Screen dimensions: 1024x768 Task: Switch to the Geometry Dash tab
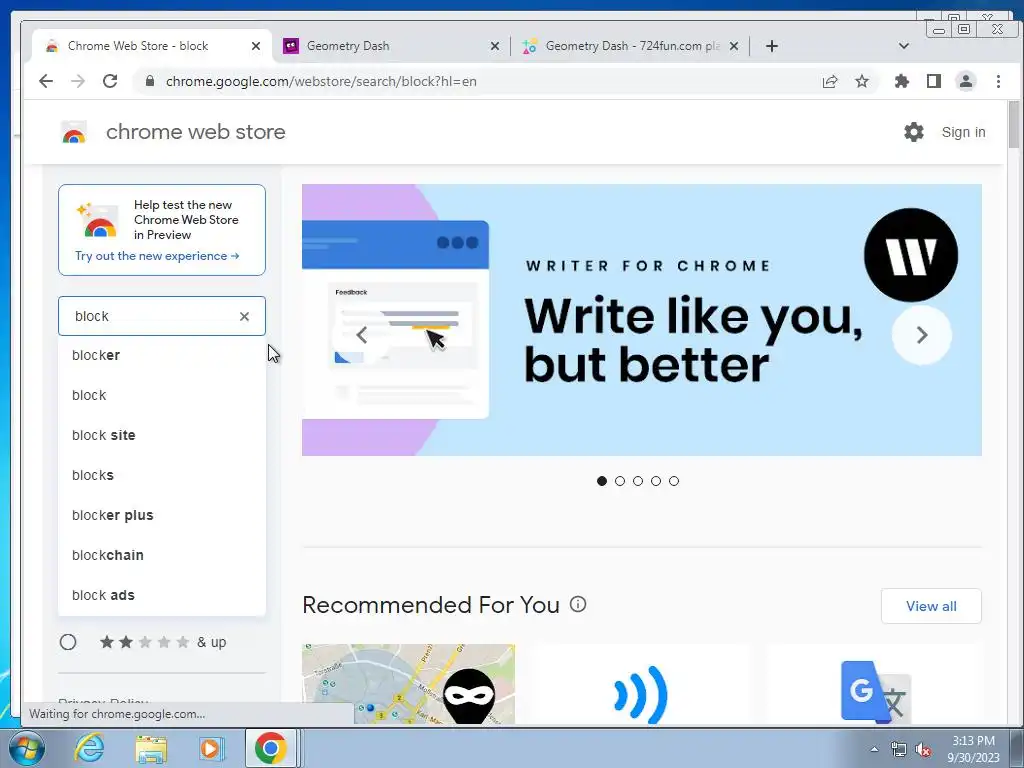coord(391,46)
